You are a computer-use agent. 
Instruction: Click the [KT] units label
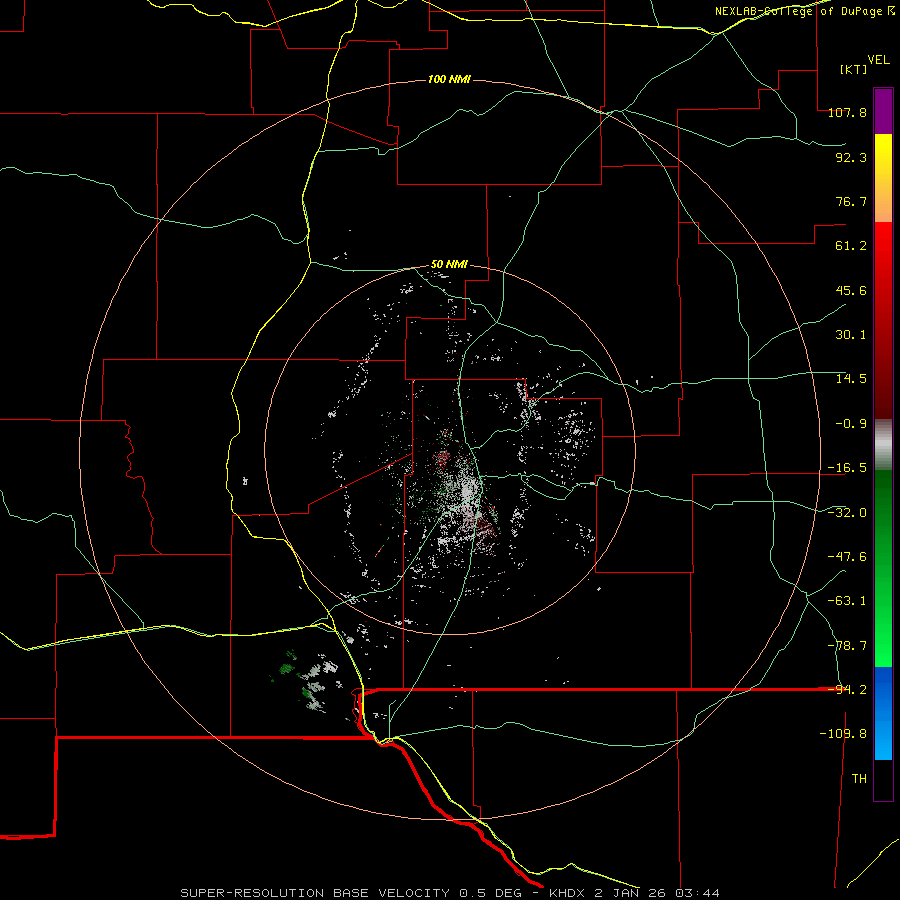(854, 69)
